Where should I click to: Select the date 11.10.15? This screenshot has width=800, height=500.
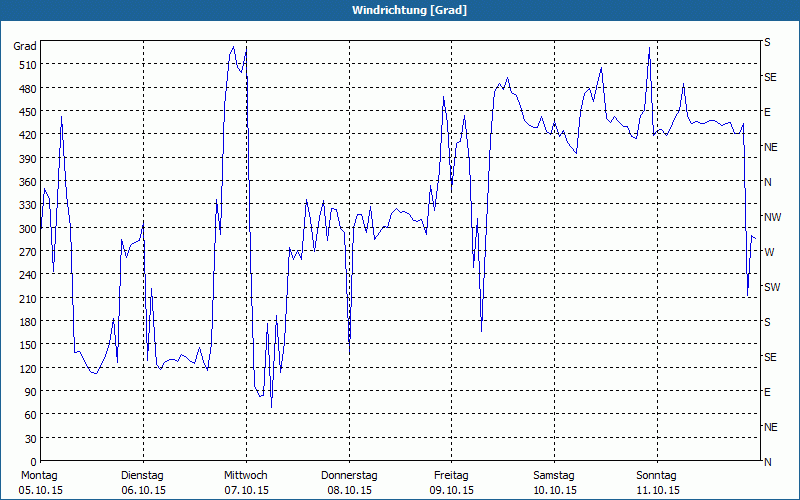coord(658,490)
